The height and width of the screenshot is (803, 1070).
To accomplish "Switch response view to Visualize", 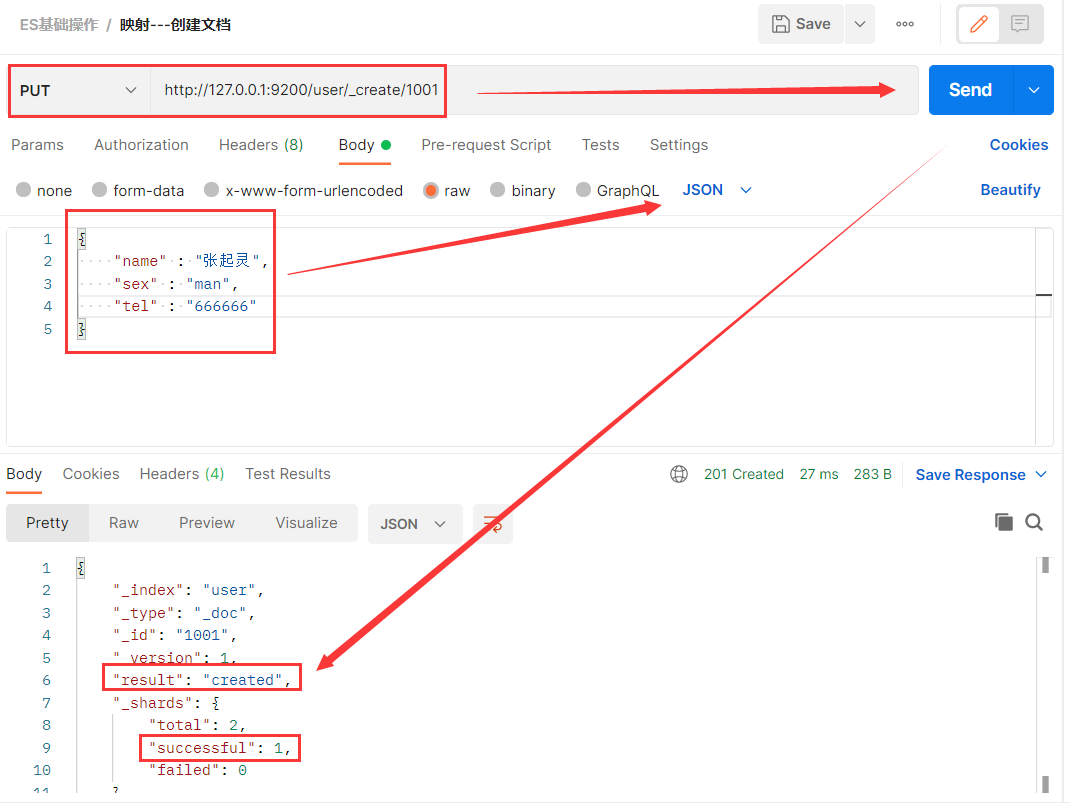I will [x=306, y=523].
